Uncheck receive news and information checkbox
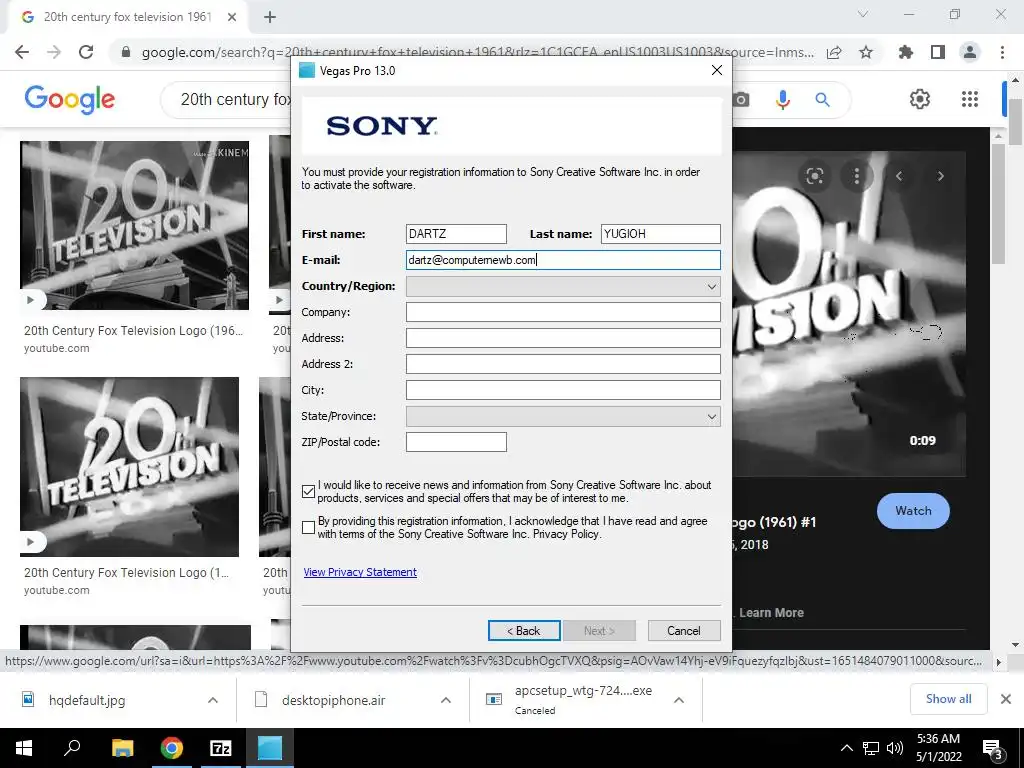 (309, 491)
